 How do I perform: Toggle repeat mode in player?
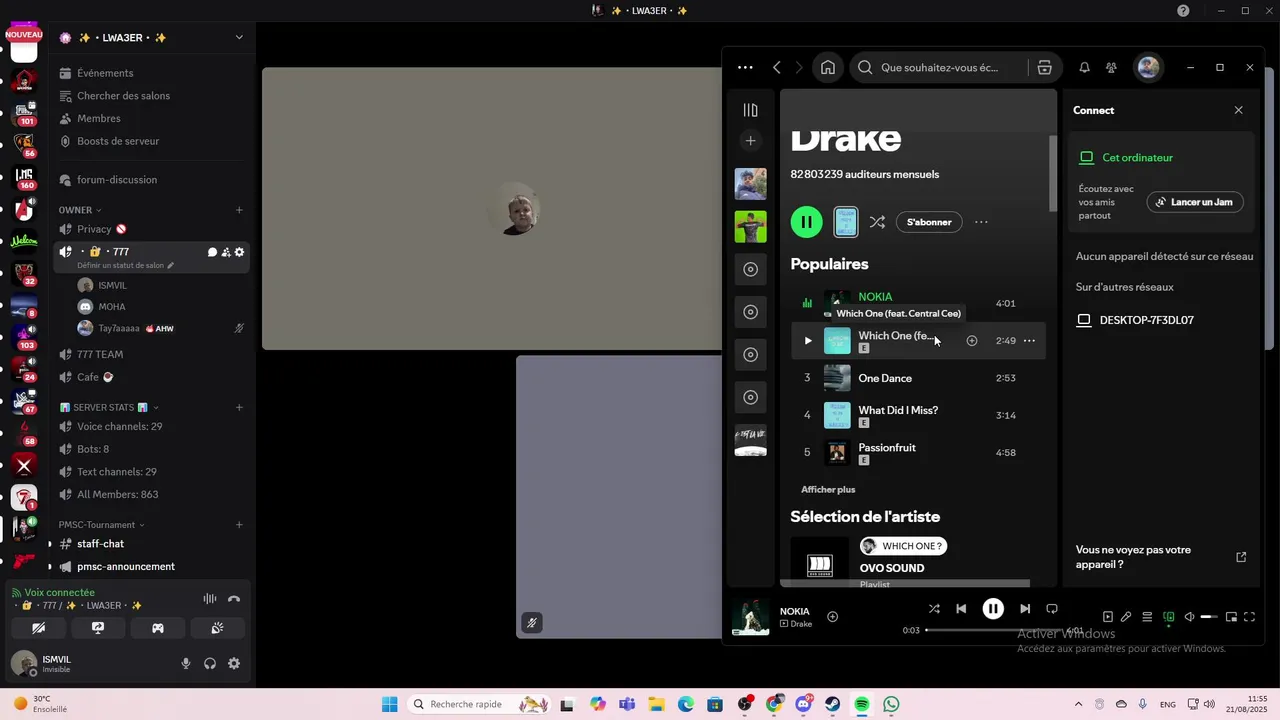click(x=1052, y=609)
